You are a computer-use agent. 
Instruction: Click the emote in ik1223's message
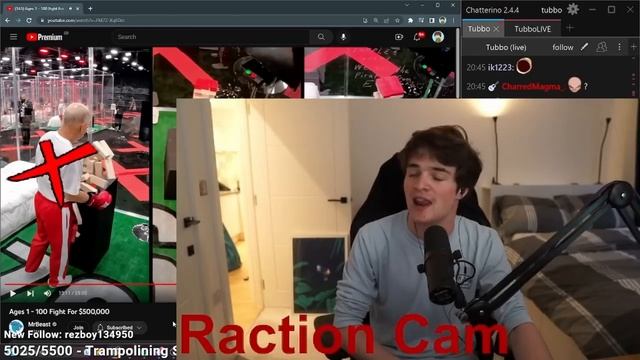point(524,66)
